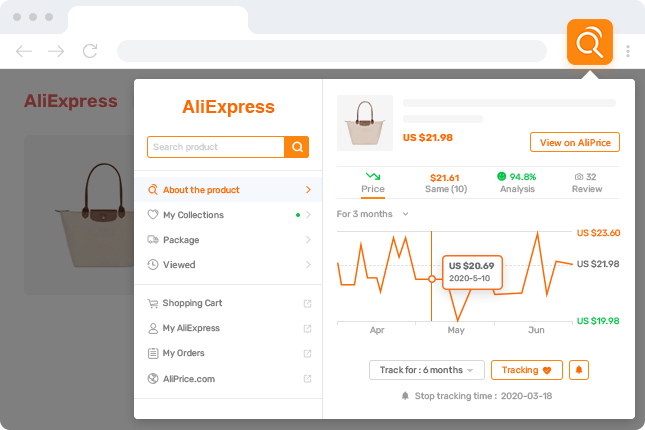Switch to the Review tab
The width and height of the screenshot is (645, 430).
[x=587, y=184]
